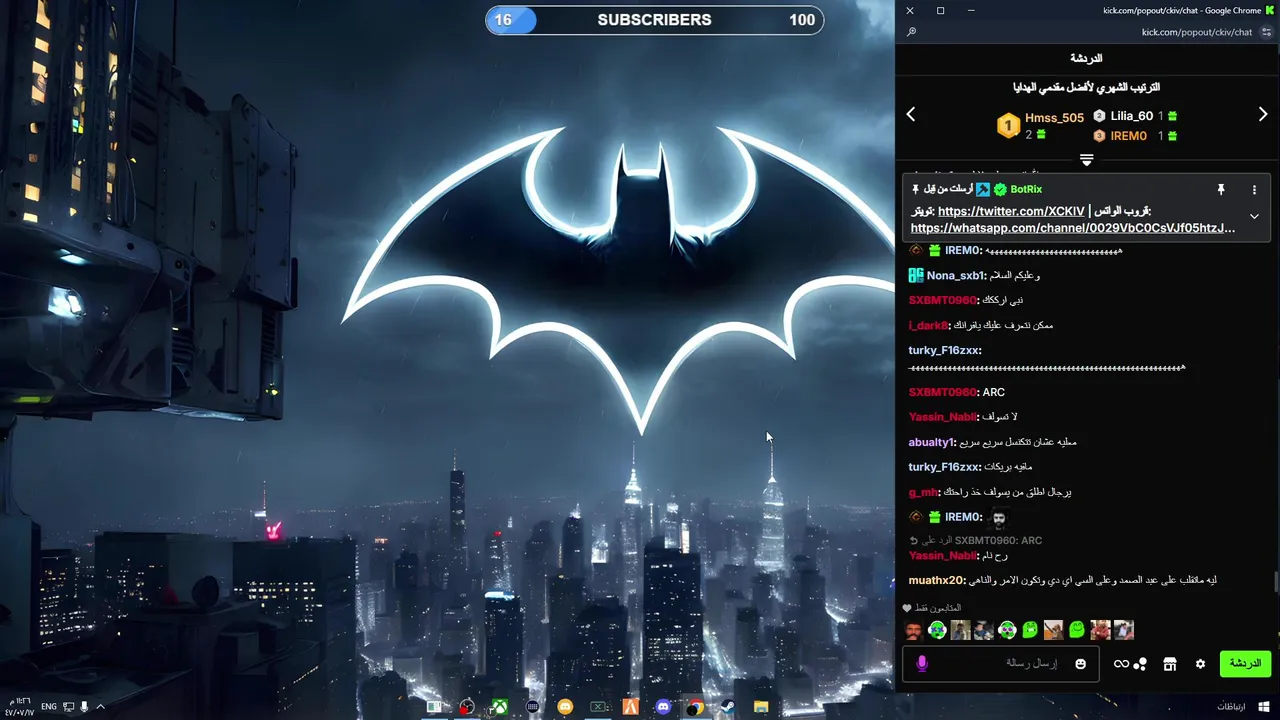Click the chat scrollbar thumb
The image size is (1280, 720).
click(1275, 582)
